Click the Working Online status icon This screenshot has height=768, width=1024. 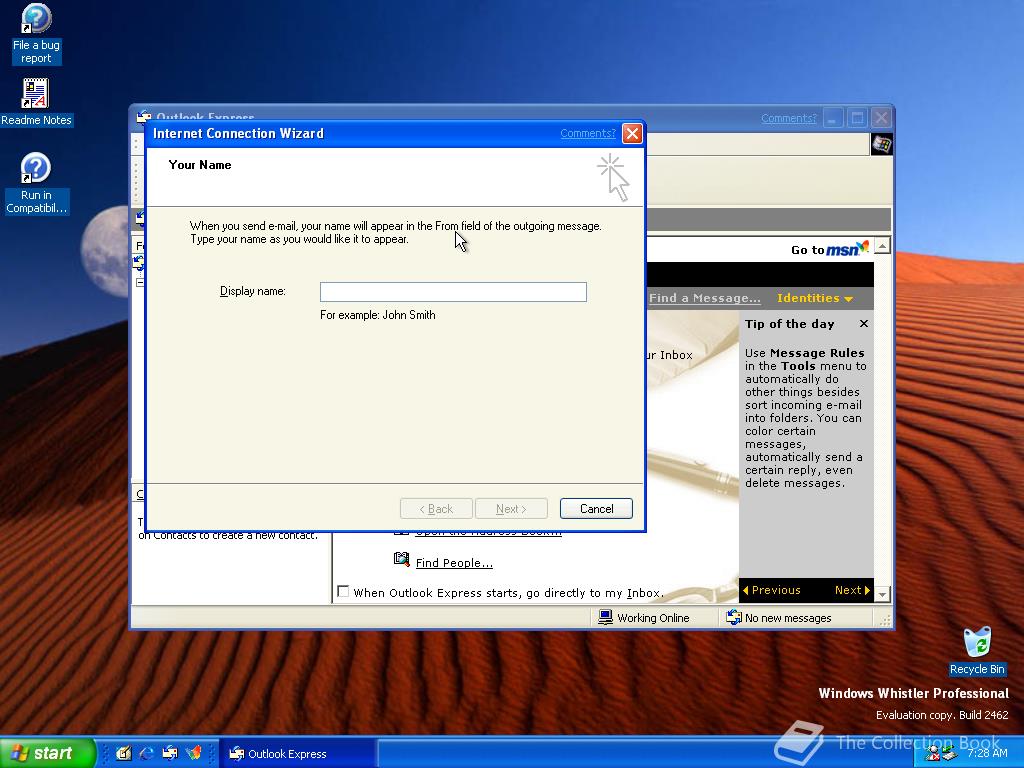point(605,617)
